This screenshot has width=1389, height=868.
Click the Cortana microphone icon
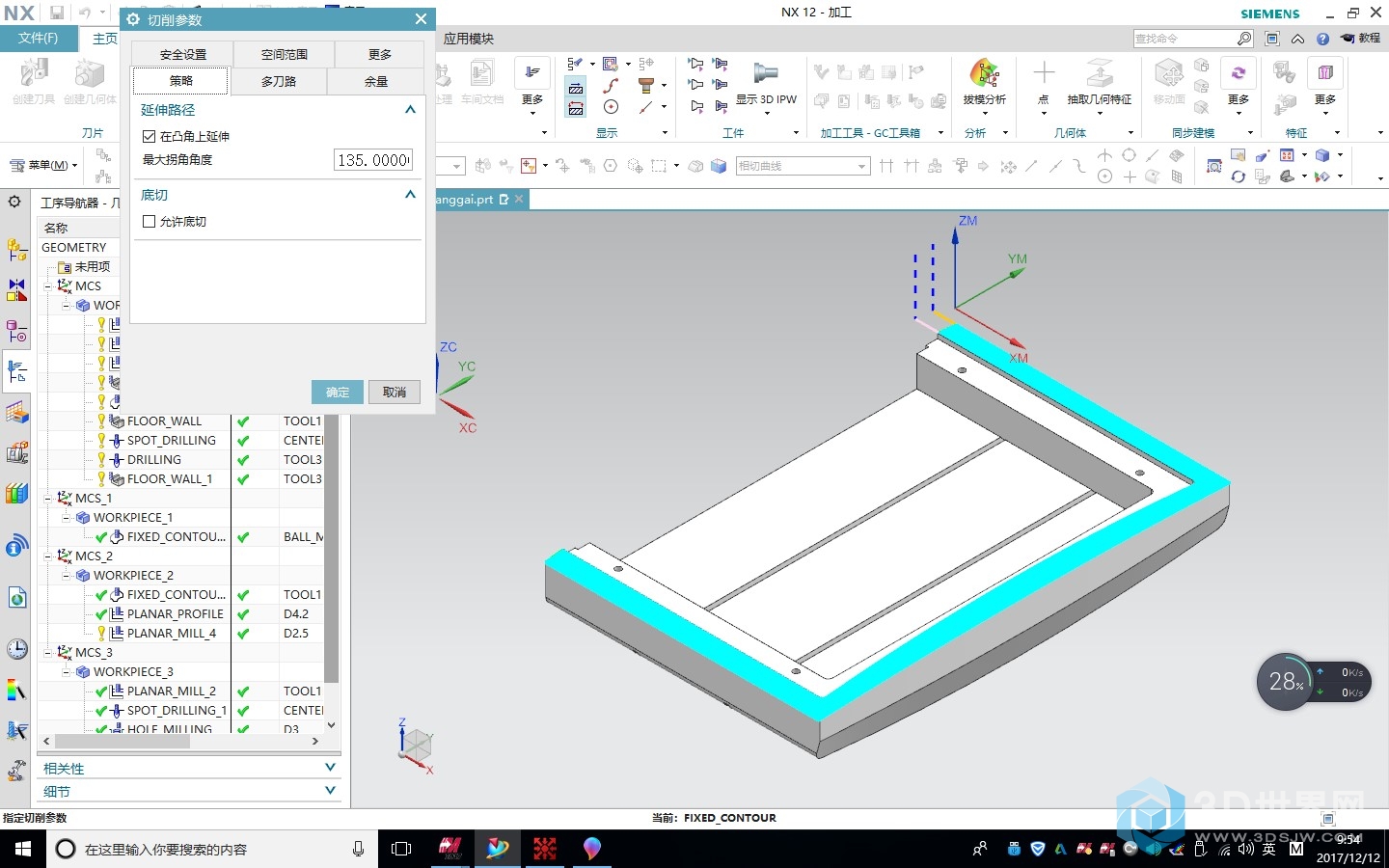click(x=358, y=849)
